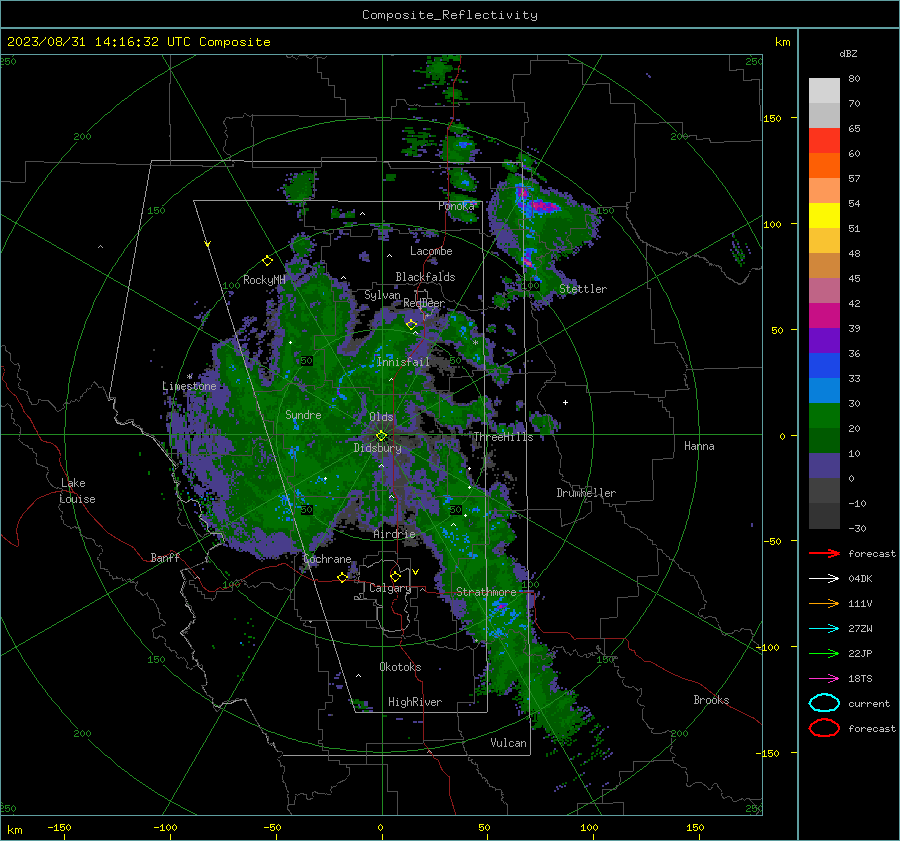This screenshot has width=900, height=841.
Task: Click the magenta 18TS arrow icon
Action: [824, 679]
